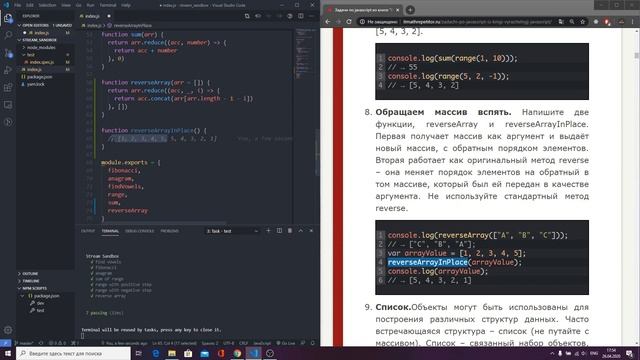Switch to Chrome from taskbar
Screen dimensions: 640x360
coord(237,353)
